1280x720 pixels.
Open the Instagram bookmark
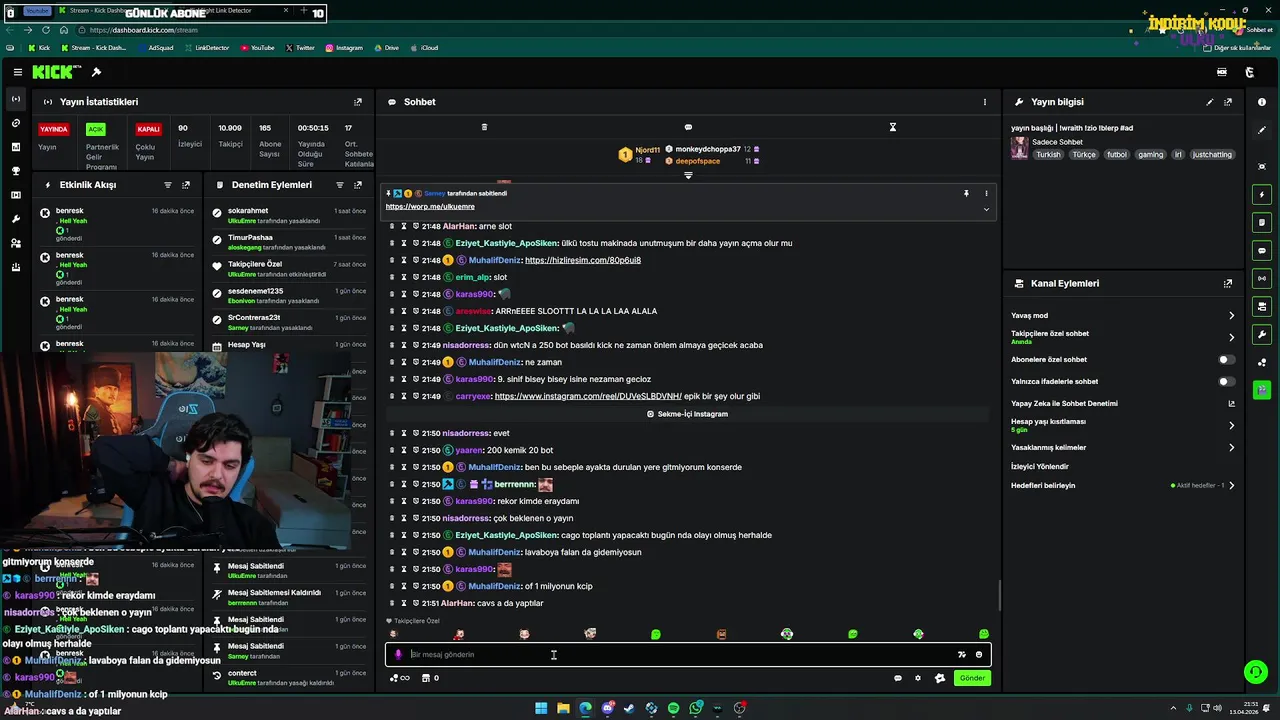pyautogui.click(x=343, y=48)
